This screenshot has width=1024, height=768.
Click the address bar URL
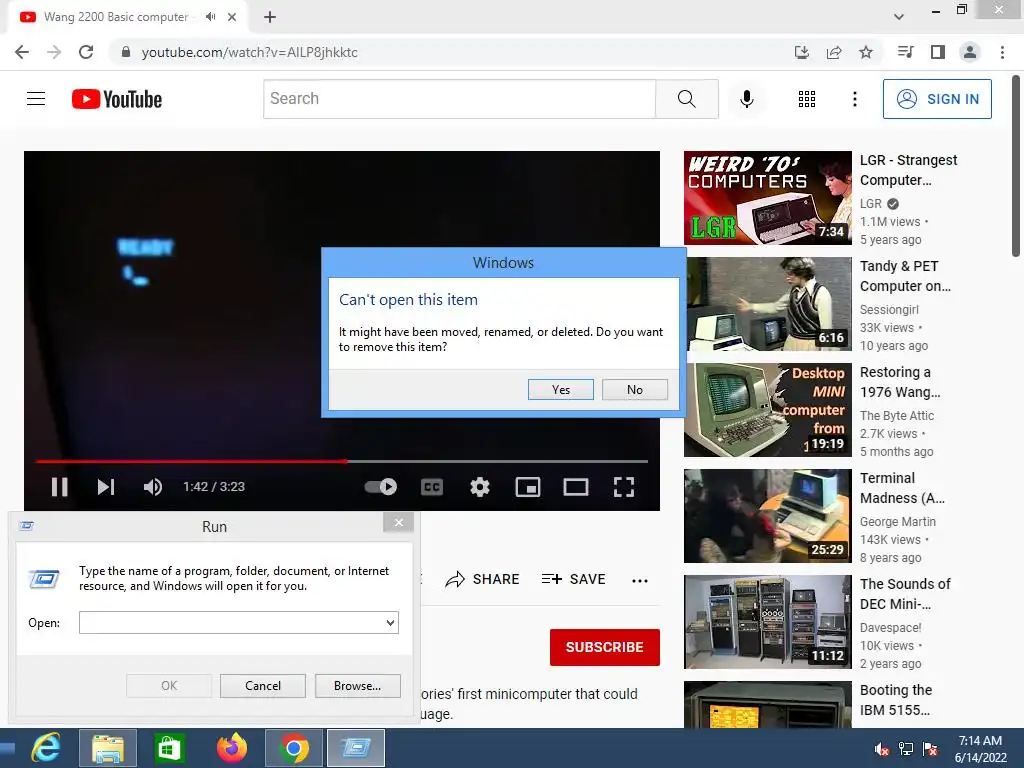pyautogui.click(x=249, y=52)
